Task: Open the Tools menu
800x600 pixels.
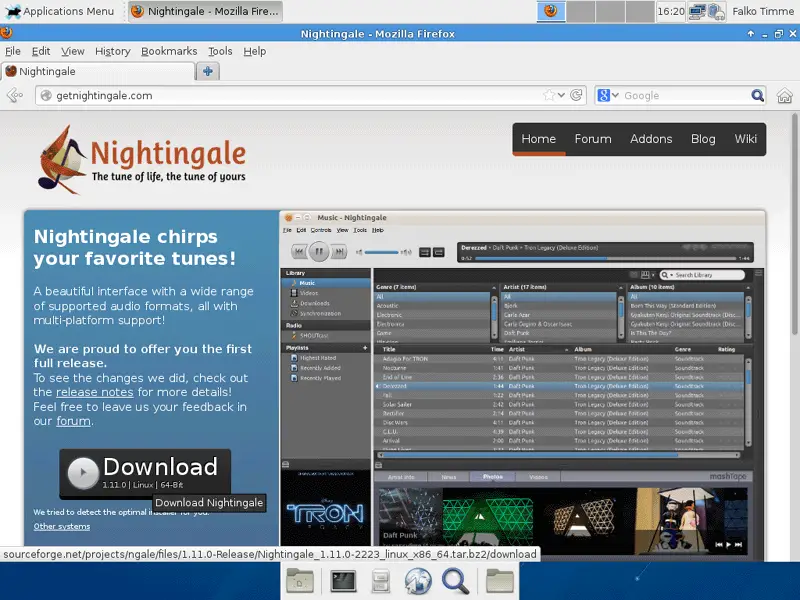Action: [220, 51]
